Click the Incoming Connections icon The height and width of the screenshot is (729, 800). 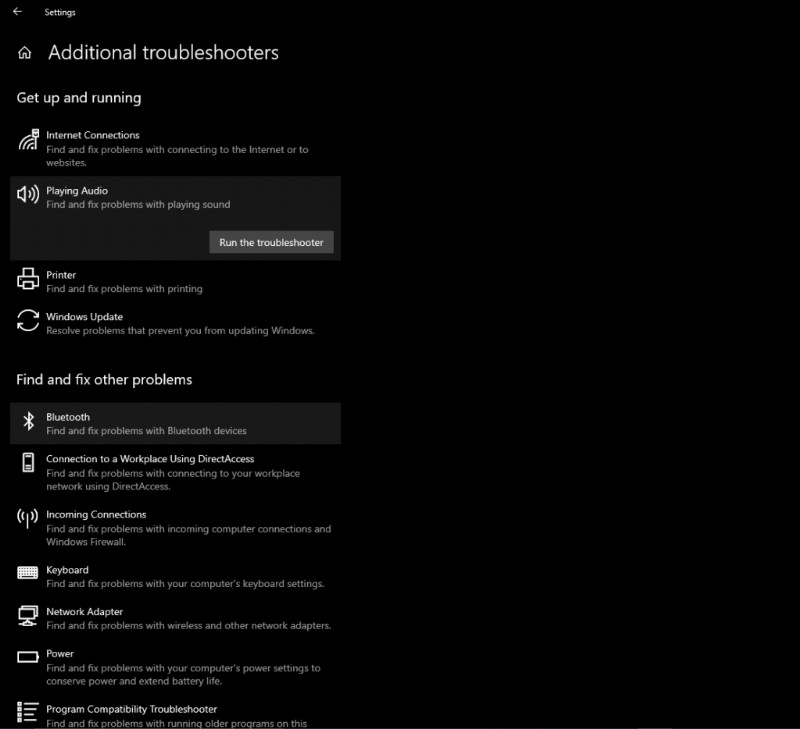point(27,520)
